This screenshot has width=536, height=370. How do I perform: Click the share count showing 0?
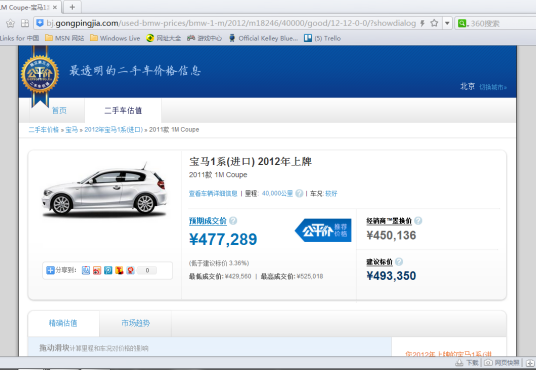point(147,270)
